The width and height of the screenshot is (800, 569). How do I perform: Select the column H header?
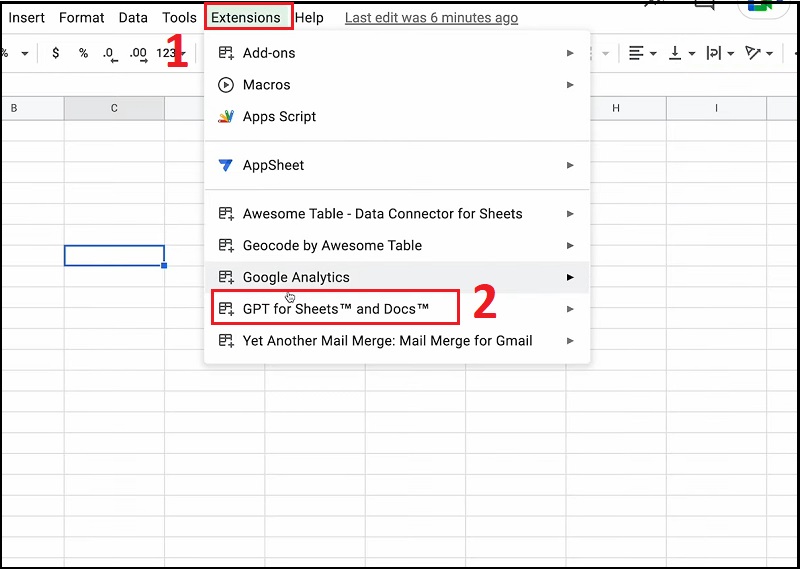click(x=616, y=108)
